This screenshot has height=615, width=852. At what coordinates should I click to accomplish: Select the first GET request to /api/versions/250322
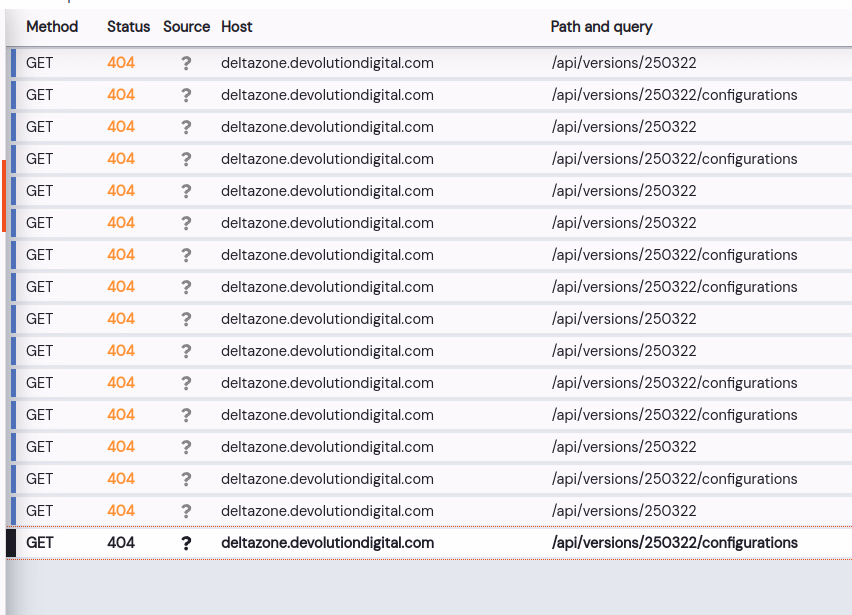(623, 63)
